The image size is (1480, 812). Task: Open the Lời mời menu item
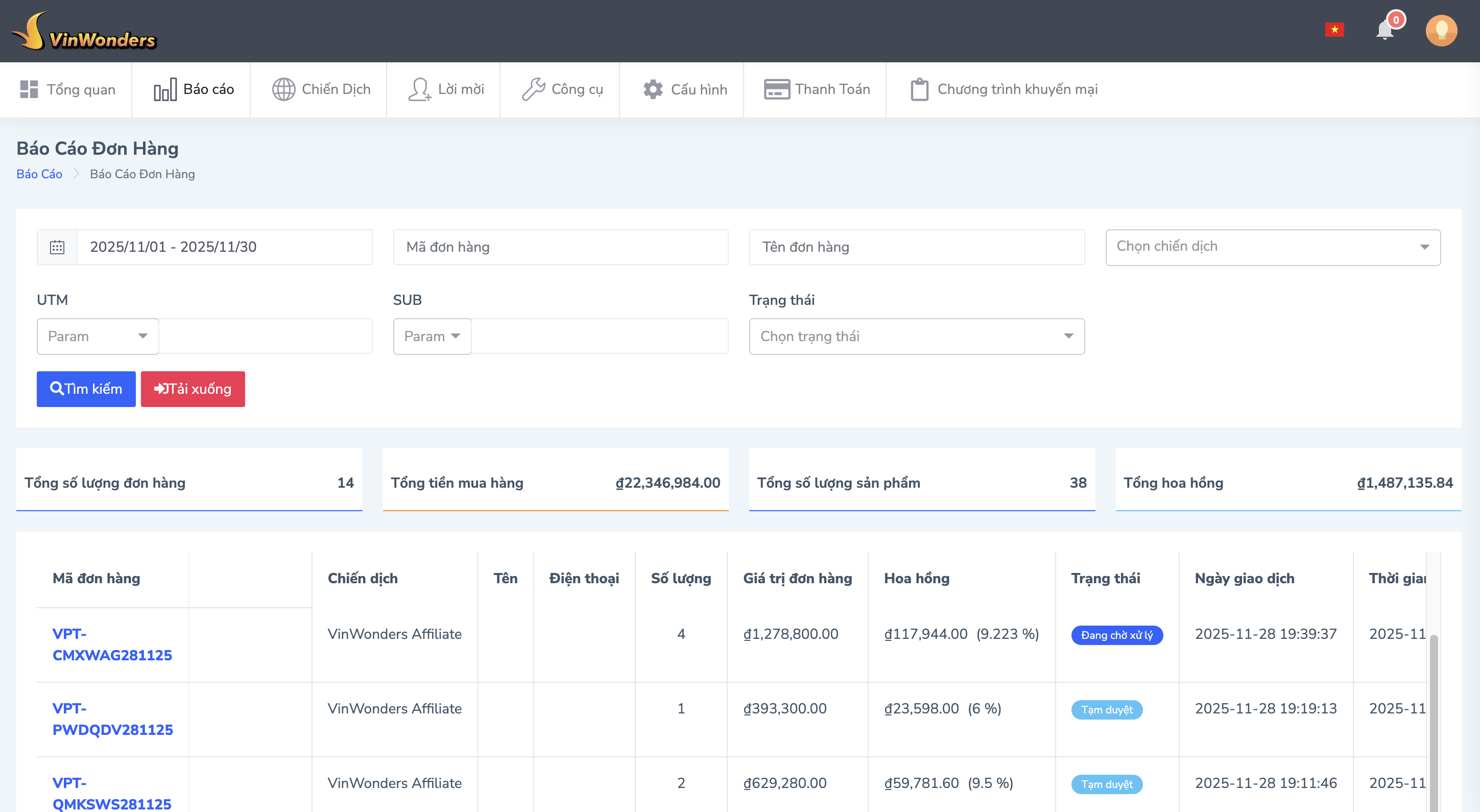pos(445,90)
